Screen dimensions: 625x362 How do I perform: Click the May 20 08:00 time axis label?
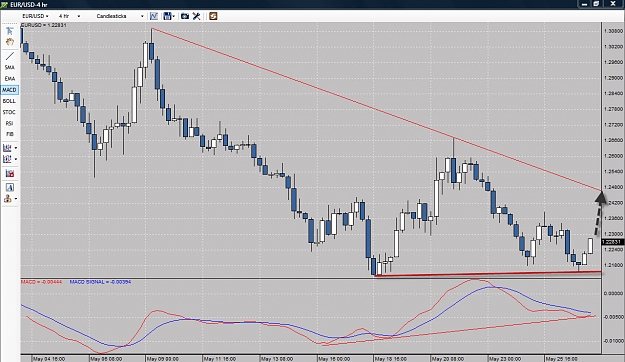pos(448,359)
